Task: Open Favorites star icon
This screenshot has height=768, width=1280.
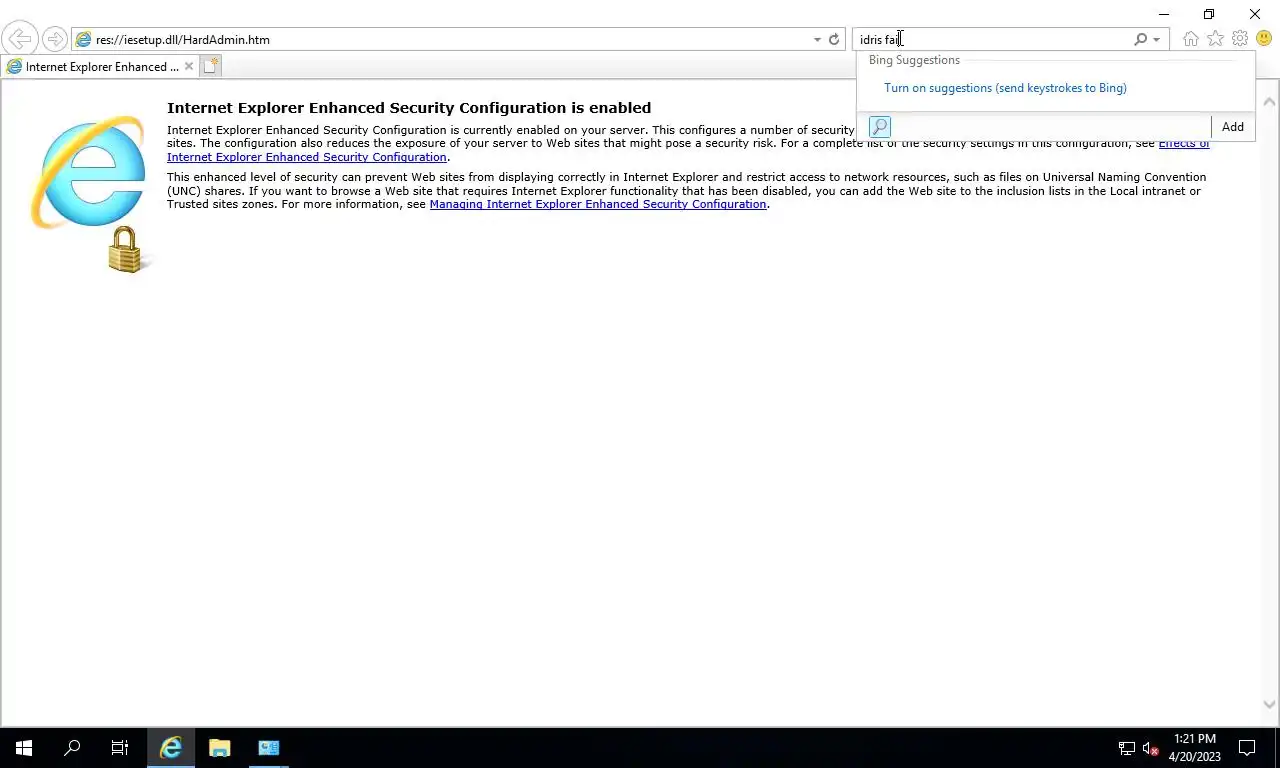Action: tap(1215, 39)
